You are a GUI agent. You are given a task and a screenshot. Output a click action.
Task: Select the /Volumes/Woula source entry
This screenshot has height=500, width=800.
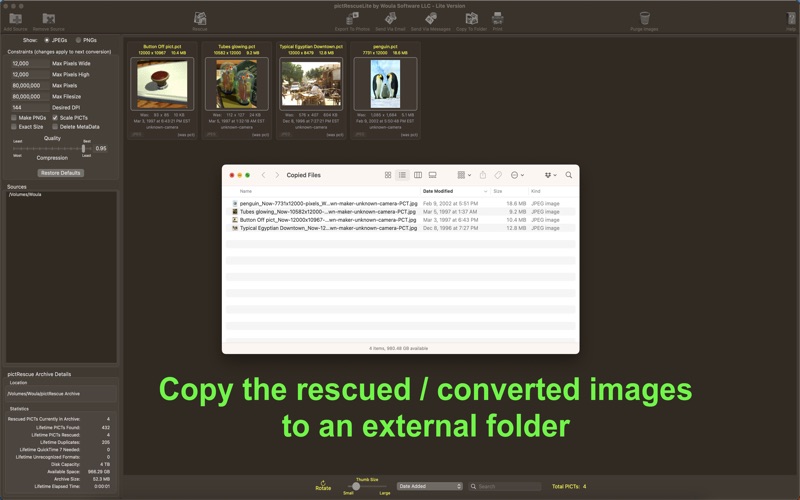click(x=26, y=194)
